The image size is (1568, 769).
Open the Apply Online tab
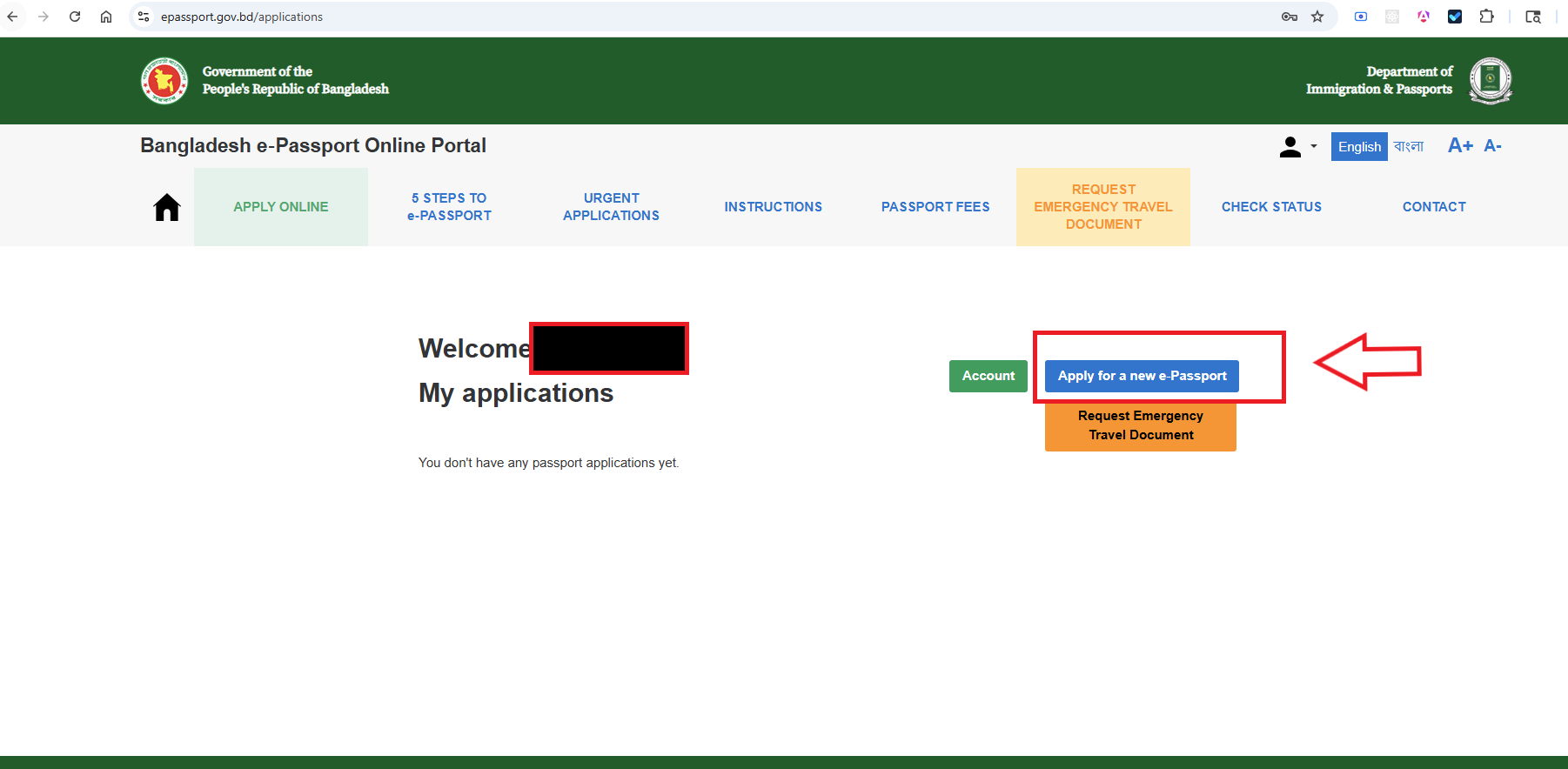281,207
